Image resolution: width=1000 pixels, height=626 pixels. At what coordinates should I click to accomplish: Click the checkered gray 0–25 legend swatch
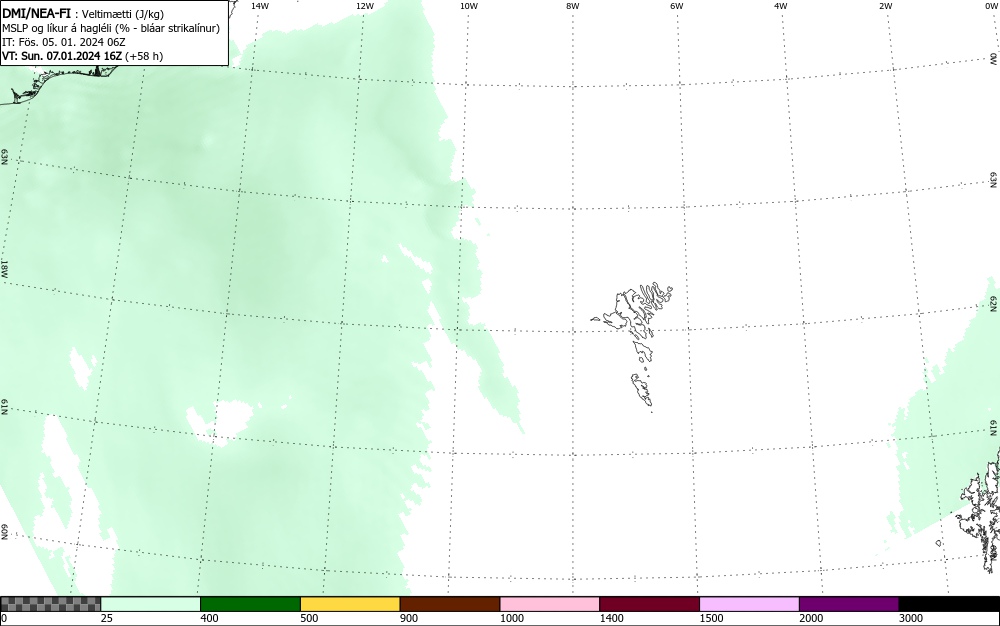pyautogui.click(x=50, y=604)
